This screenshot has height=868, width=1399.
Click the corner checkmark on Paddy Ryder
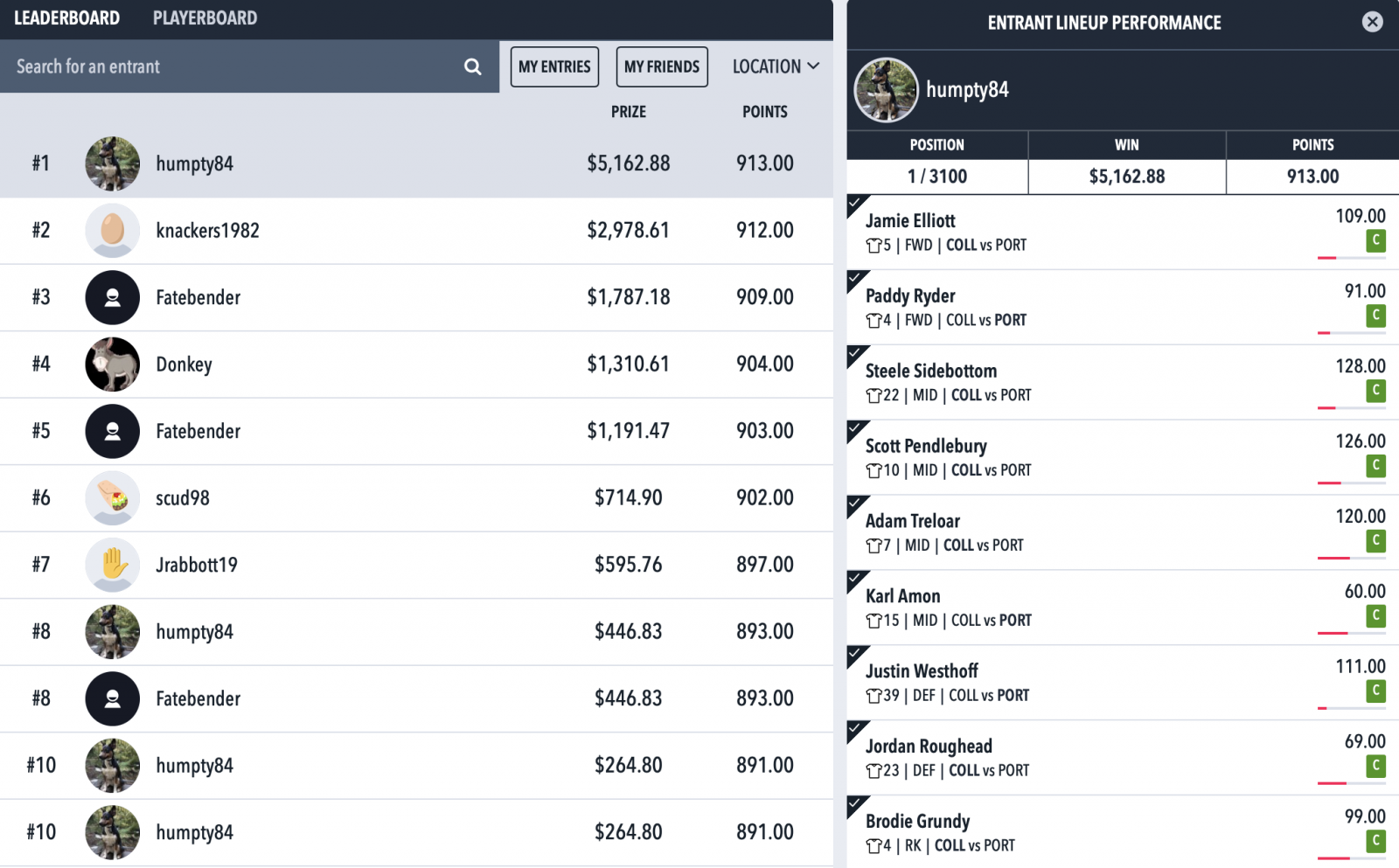[x=856, y=279]
